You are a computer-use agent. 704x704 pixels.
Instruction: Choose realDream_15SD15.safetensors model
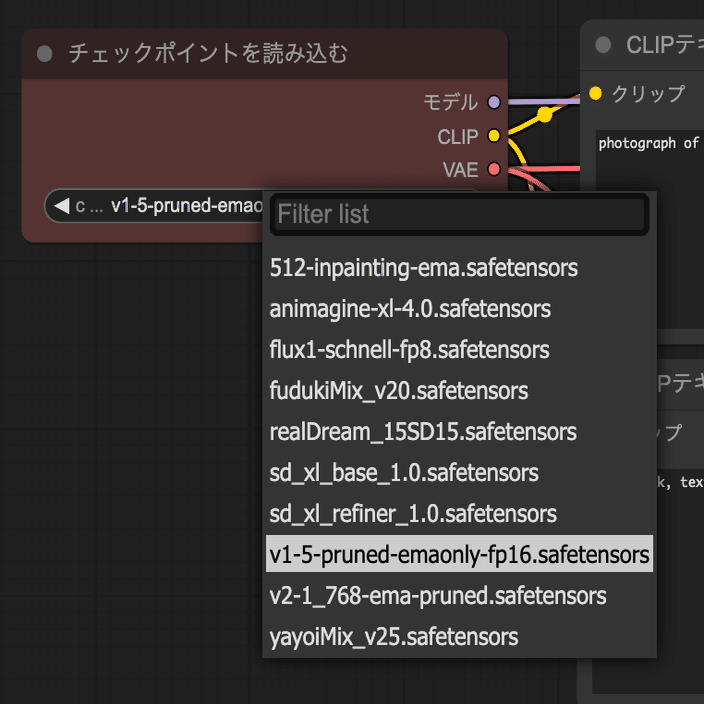(x=459, y=432)
